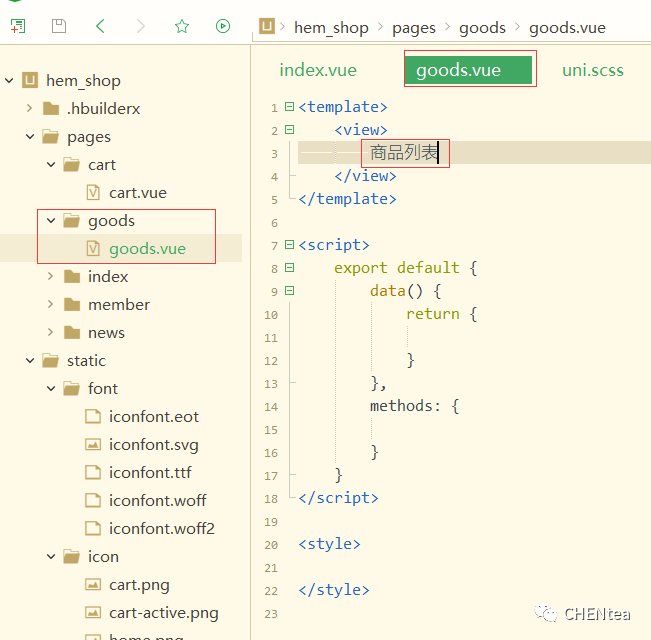Switch to the index.vue tab
This screenshot has height=640, width=651.
pyautogui.click(x=318, y=70)
